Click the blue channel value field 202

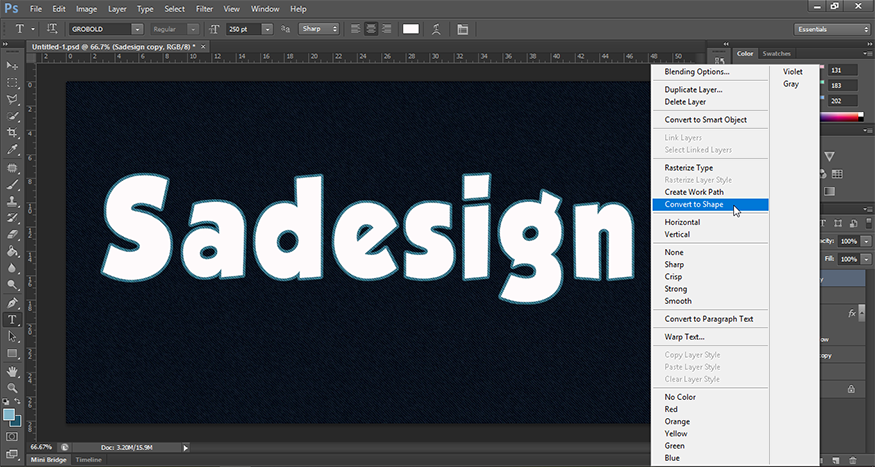click(x=842, y=101)
